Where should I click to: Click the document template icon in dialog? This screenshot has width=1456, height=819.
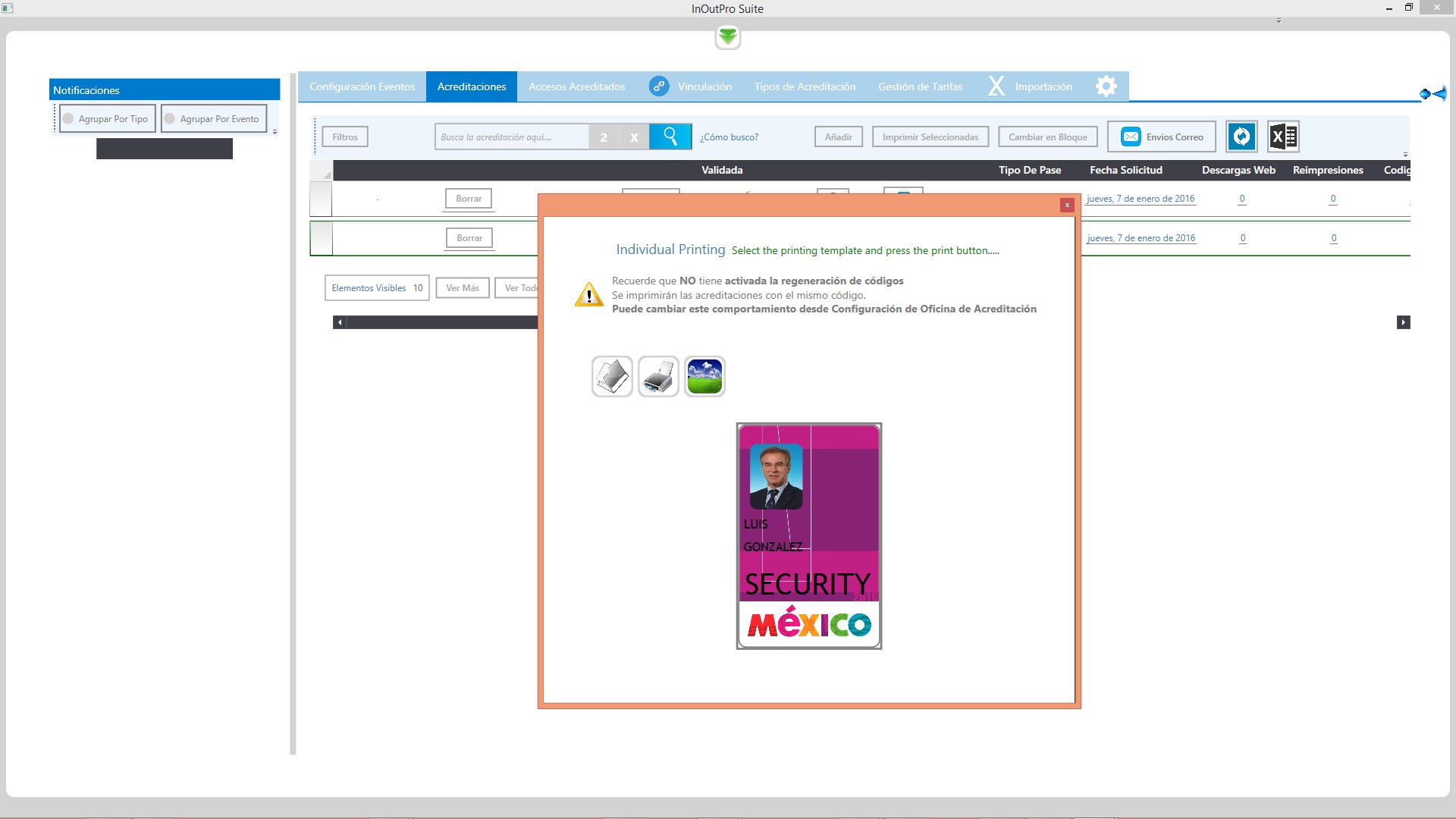612,377
